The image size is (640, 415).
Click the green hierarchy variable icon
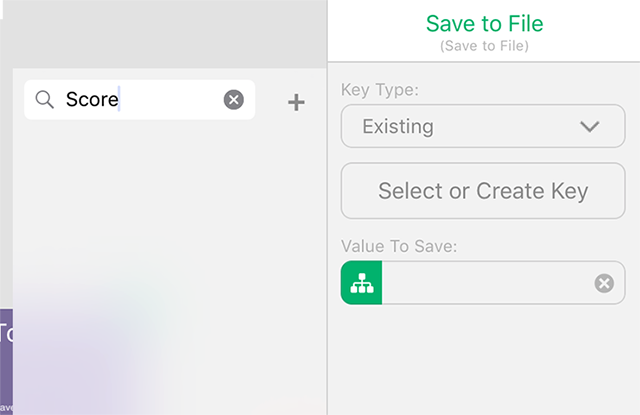click(x=362, y=283)
